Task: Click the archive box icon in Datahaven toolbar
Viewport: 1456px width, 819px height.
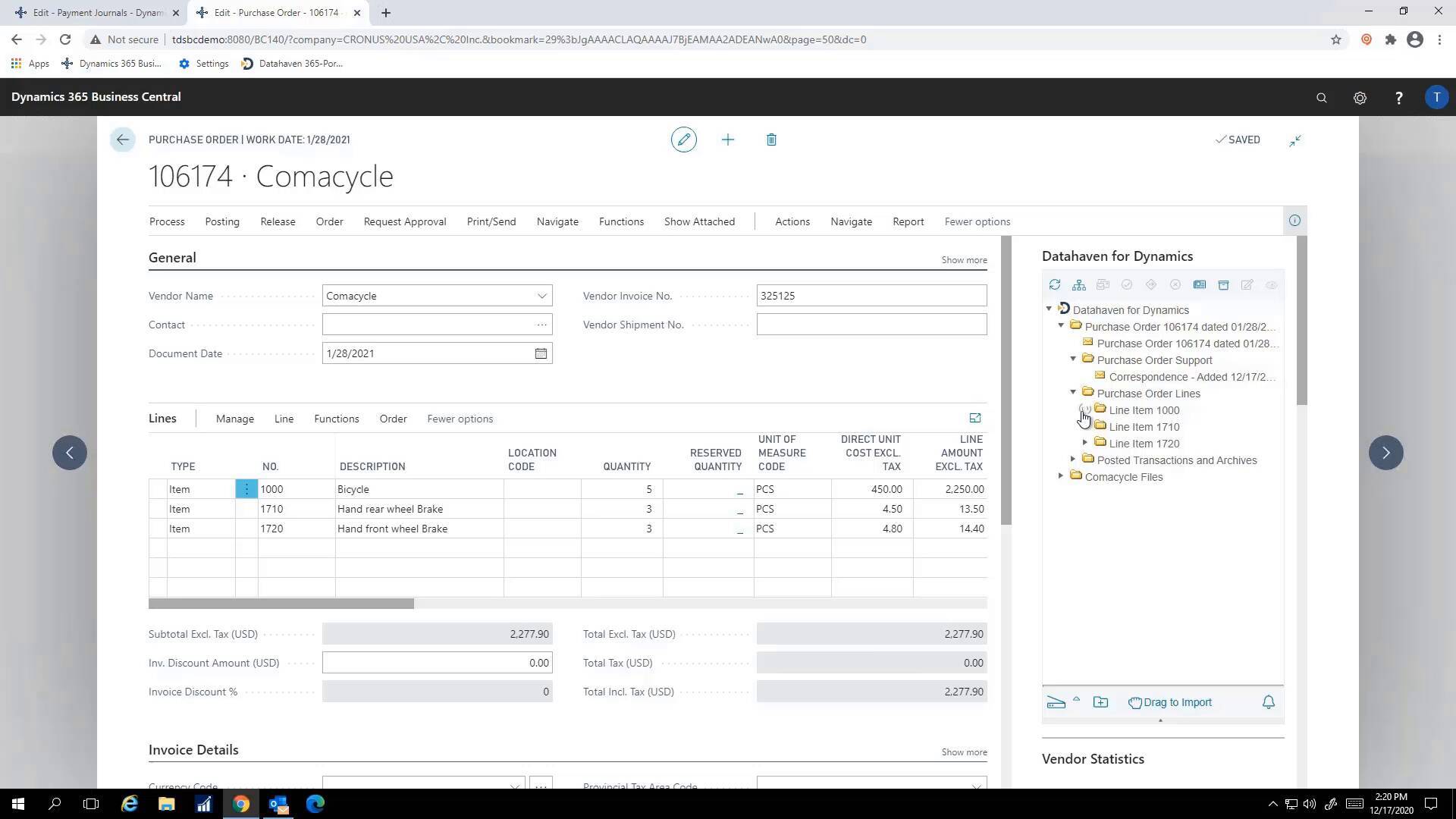Action: pos(1223,284)
